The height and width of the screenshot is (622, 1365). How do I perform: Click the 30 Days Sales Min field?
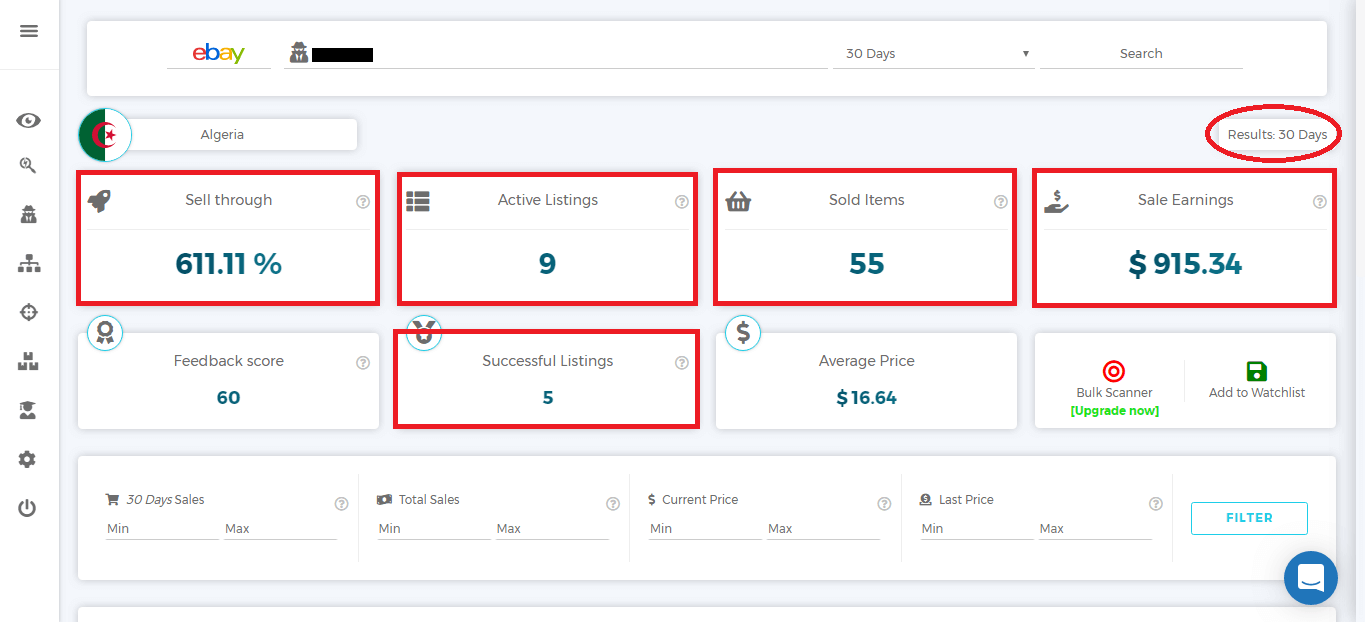point(161,528)
